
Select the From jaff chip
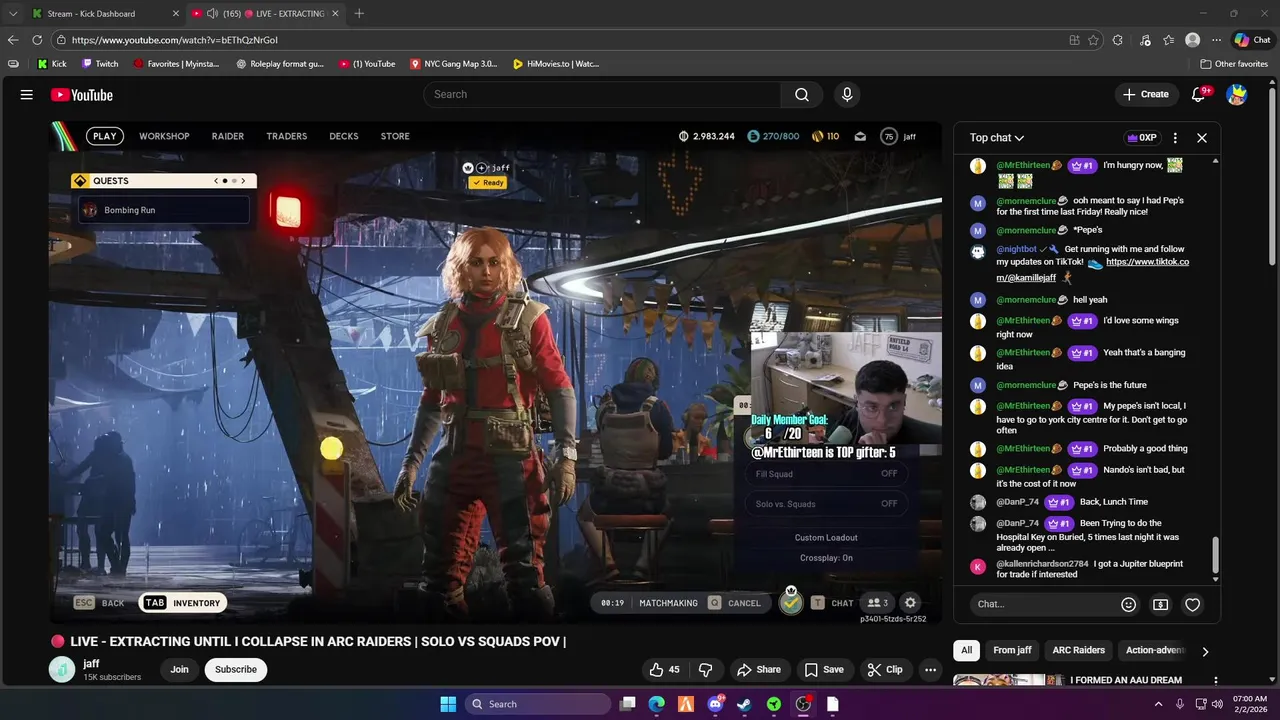tap(1012, 651)
